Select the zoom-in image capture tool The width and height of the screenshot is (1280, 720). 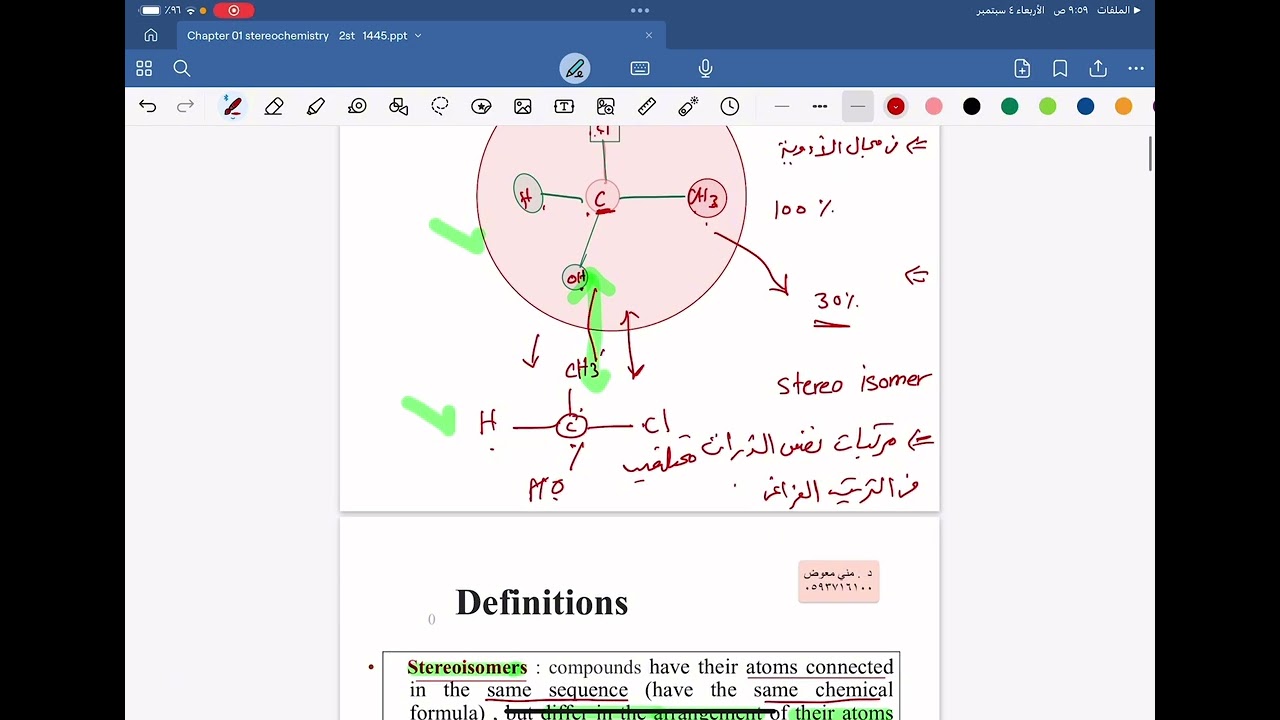[605, 106]
